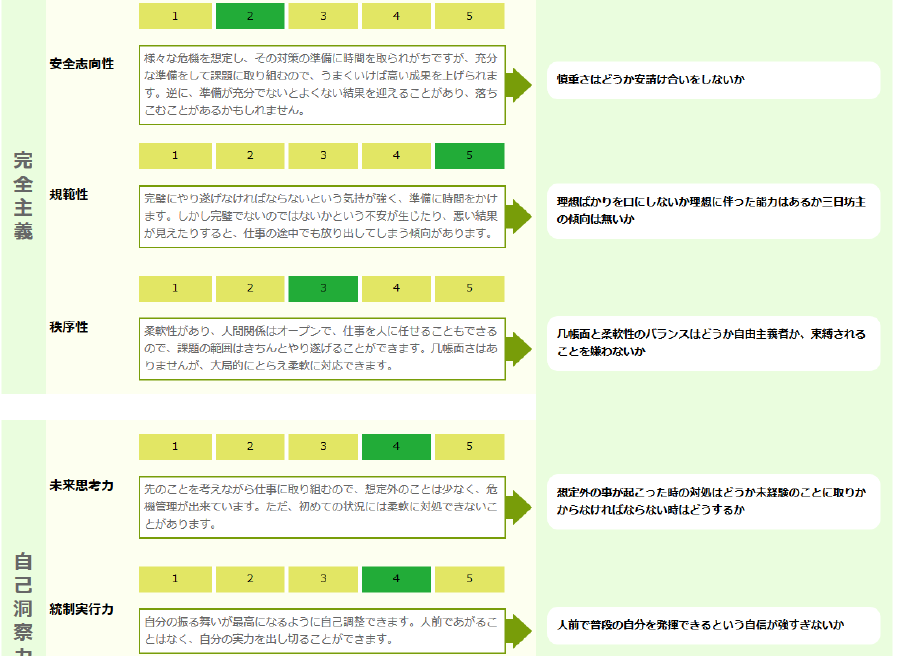The width and height of the screenshot is (900, 668).
Task: Click the green arrow beside 未来思考力 description
Action: tap(519, 507)
